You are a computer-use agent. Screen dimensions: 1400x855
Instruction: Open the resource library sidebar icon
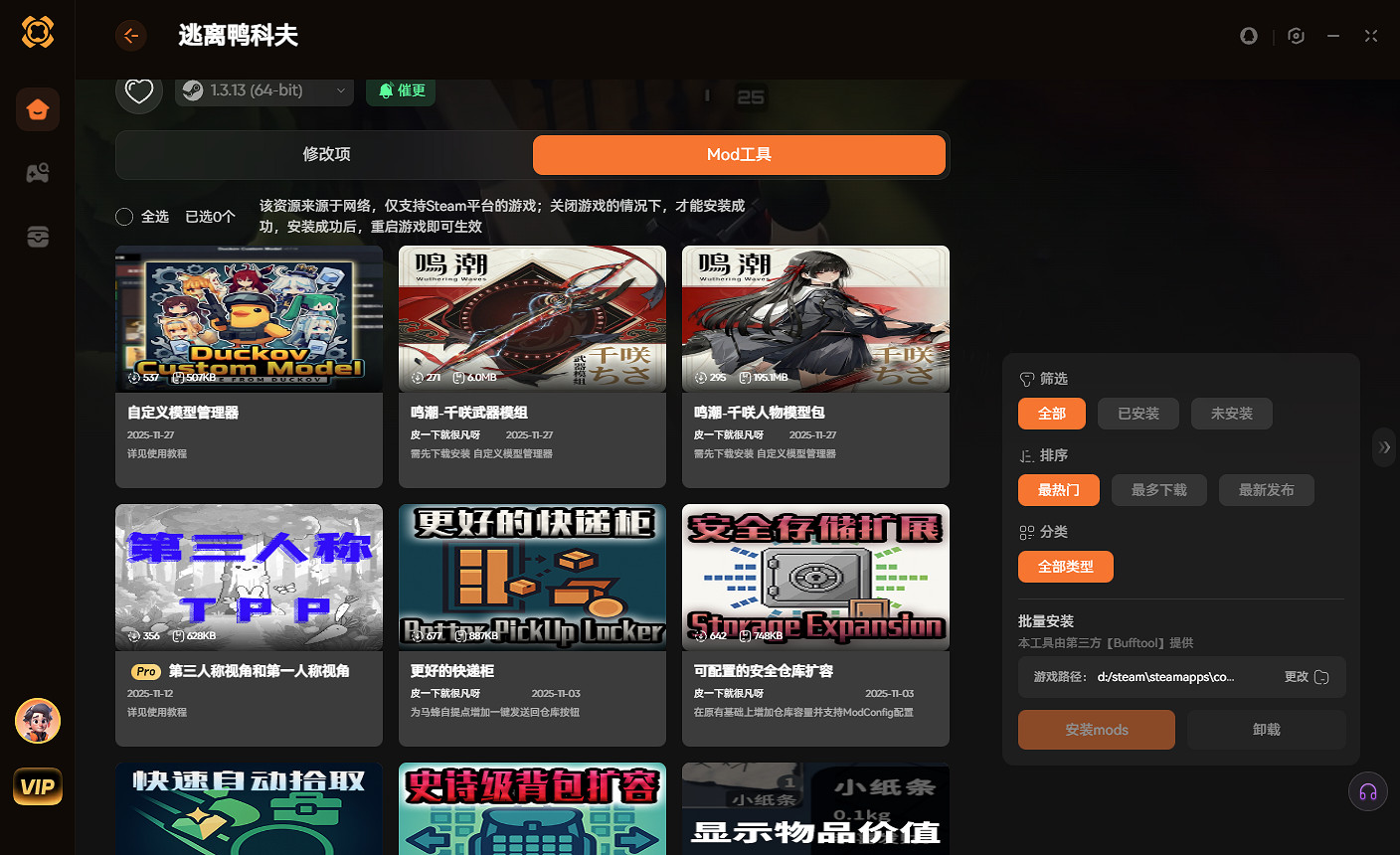coord(37,237)
